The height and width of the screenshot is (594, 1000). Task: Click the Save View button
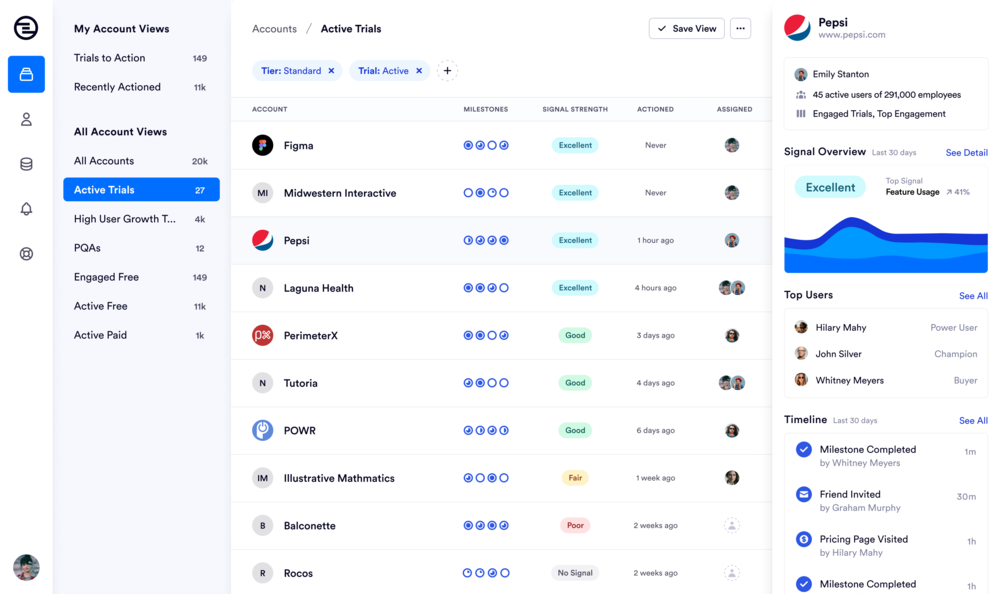[x=687, y=28]
